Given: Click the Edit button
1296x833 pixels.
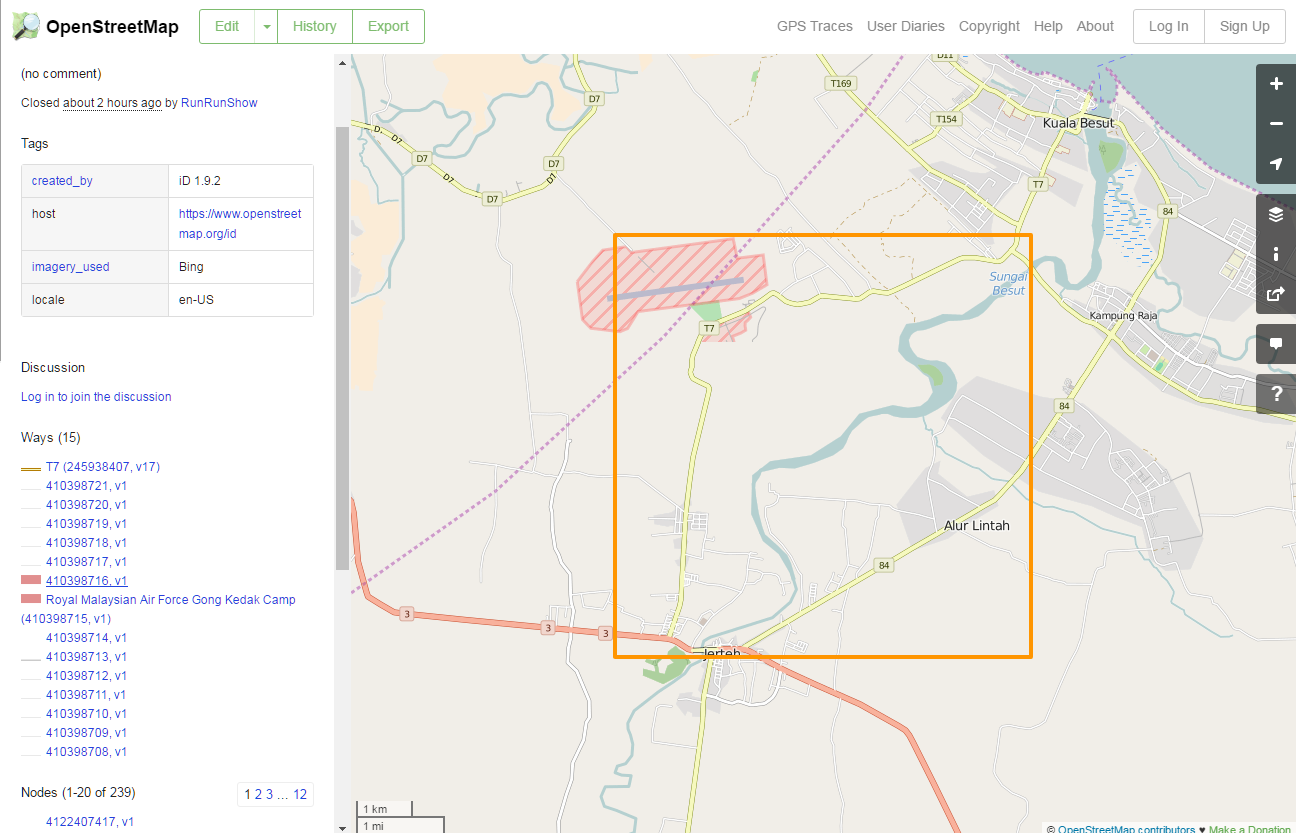Looking at the screenshot, I should [227, 27].
